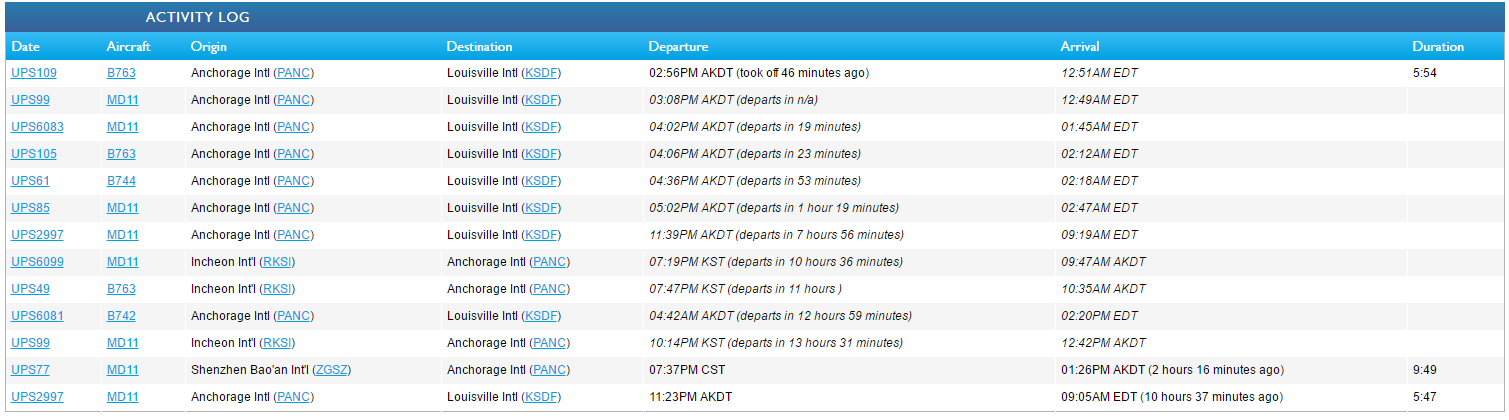Open ZGSZ Shenzhen airport link

pos(331,370)
